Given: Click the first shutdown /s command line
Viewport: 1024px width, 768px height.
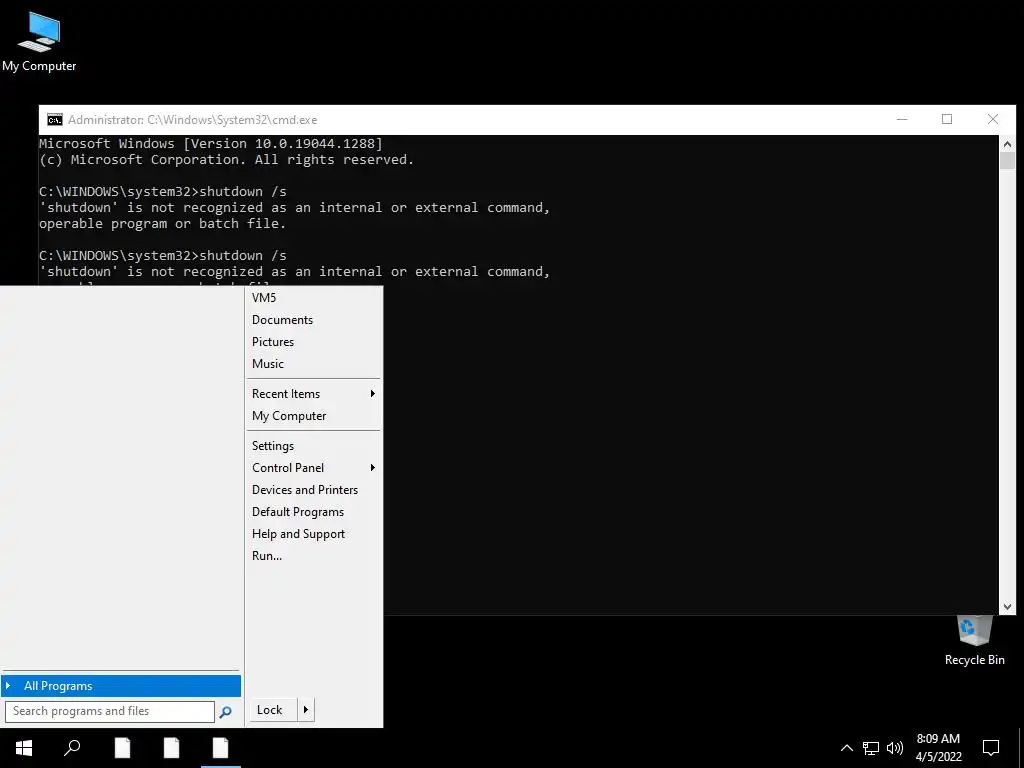Looking at the screenshot, I should (163, 192).
